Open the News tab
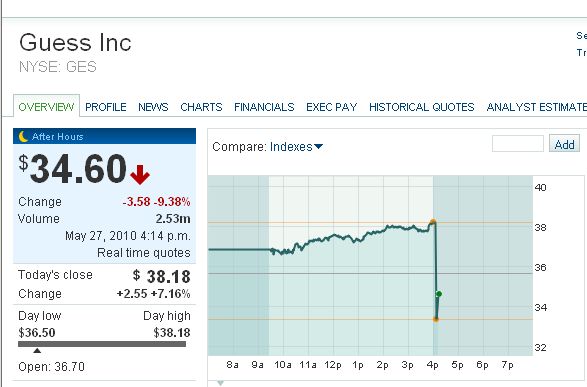Screen dimensions: 587x387 (x=153, y=107)
